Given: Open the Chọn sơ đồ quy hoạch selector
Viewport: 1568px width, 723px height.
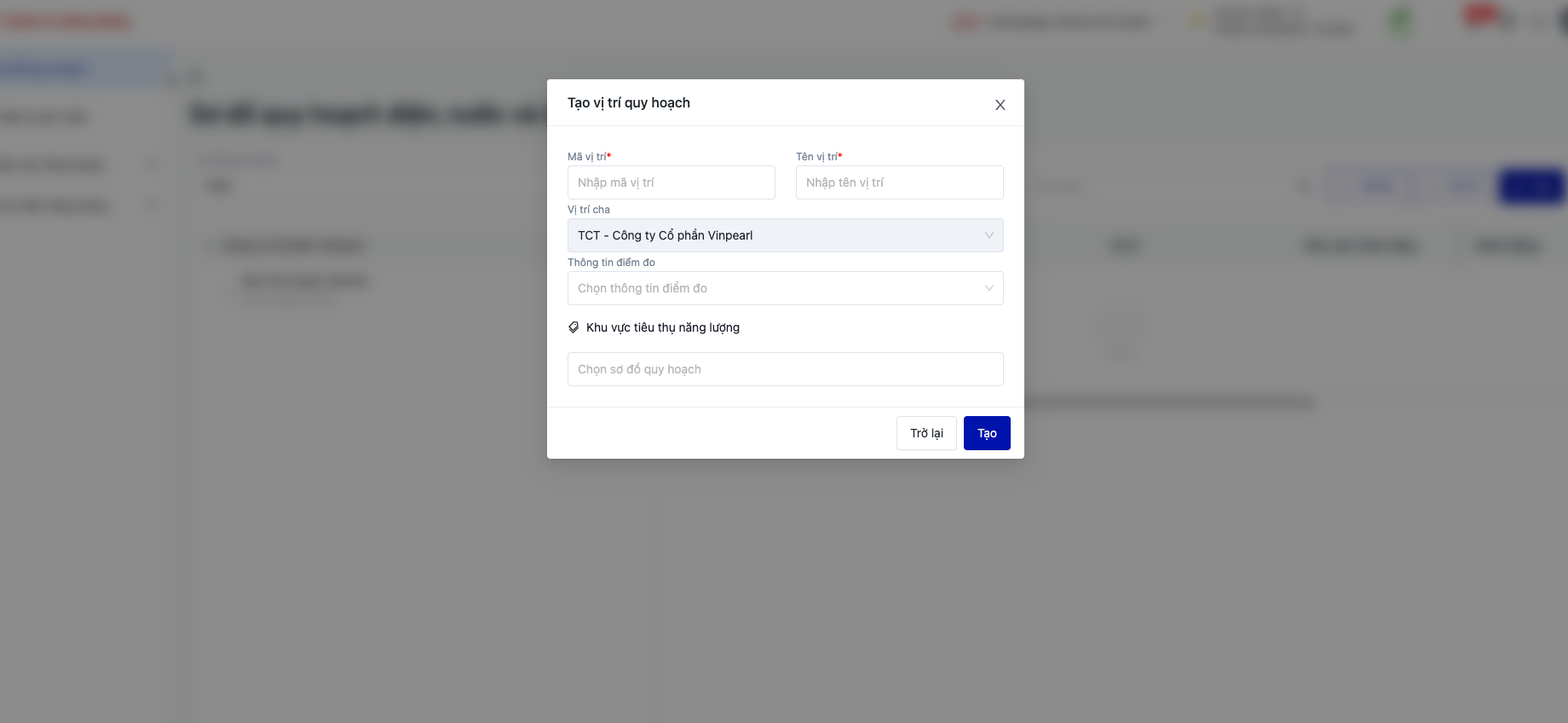Looking at the screenshot, I should click(x=785, y=369).
